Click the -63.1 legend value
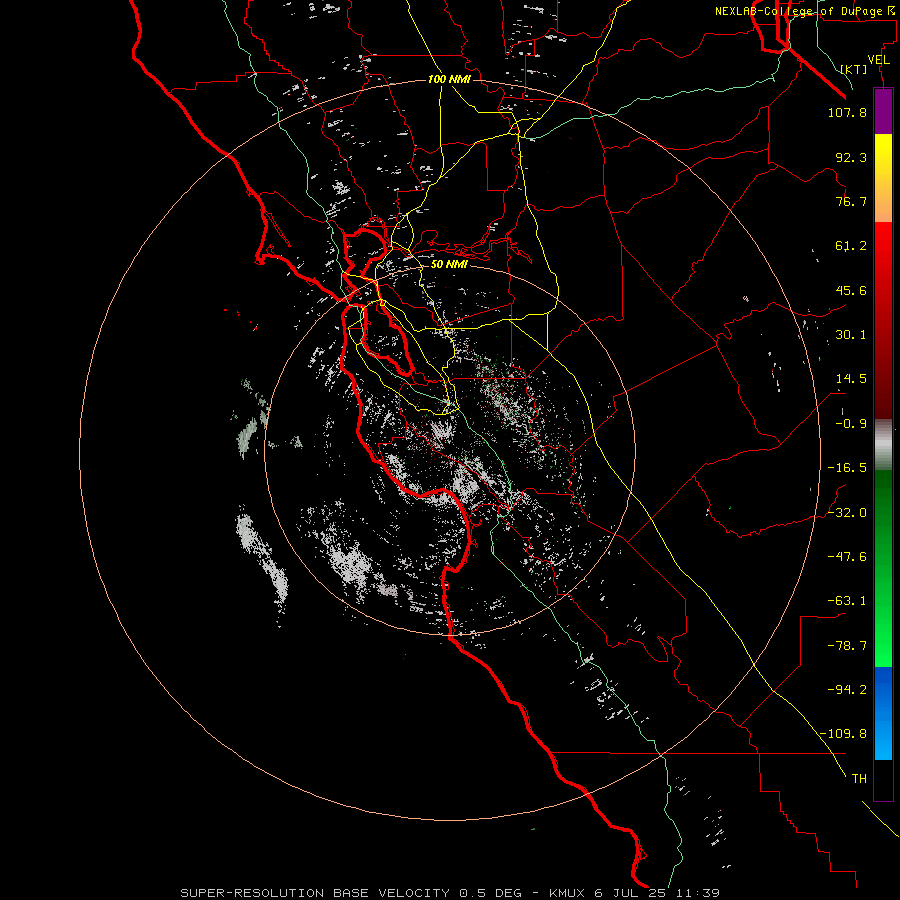This screenshot has height=900, width=900. 847,601
